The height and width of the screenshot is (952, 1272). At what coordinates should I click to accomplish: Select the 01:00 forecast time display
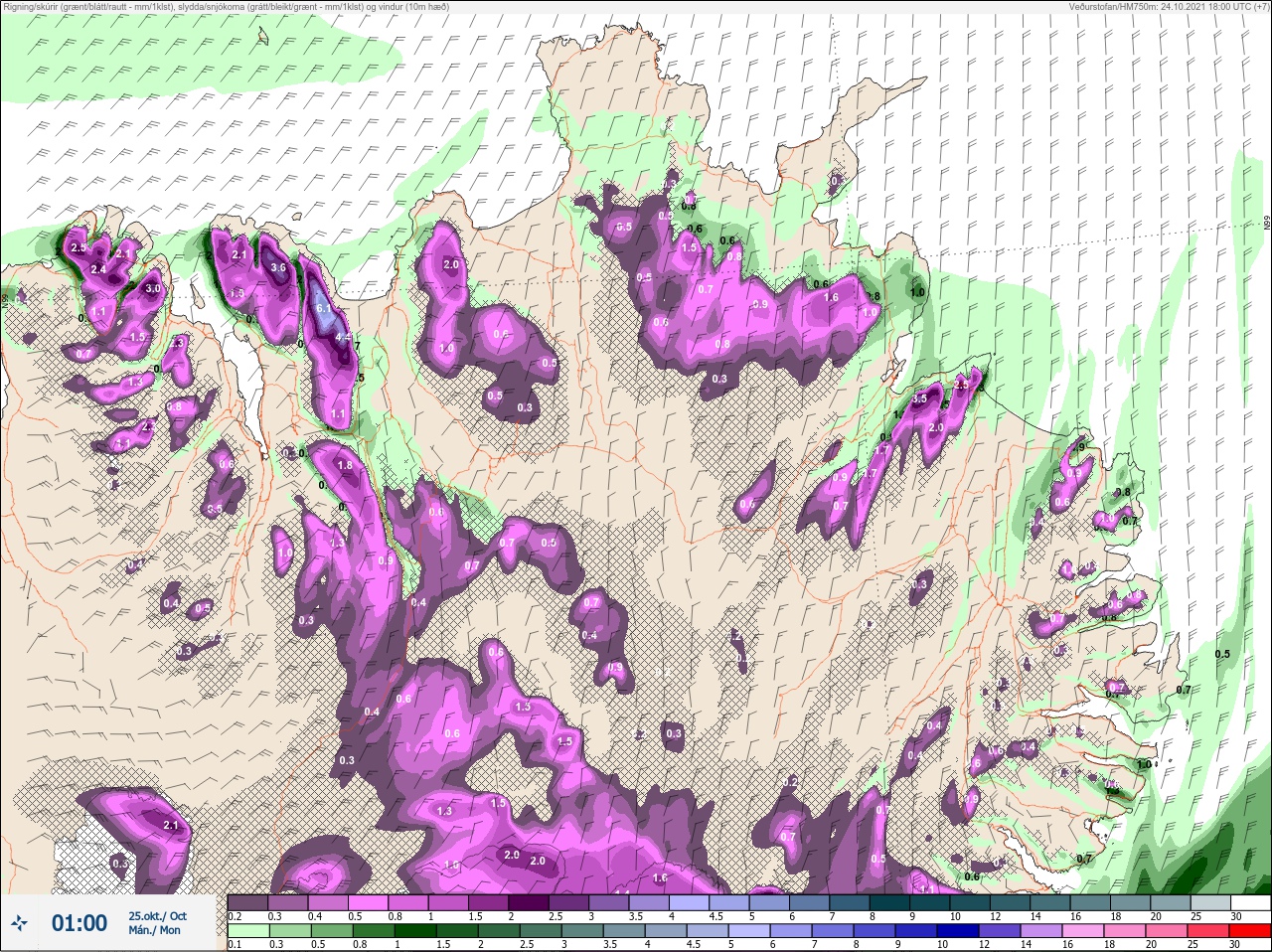click(79, 923)
